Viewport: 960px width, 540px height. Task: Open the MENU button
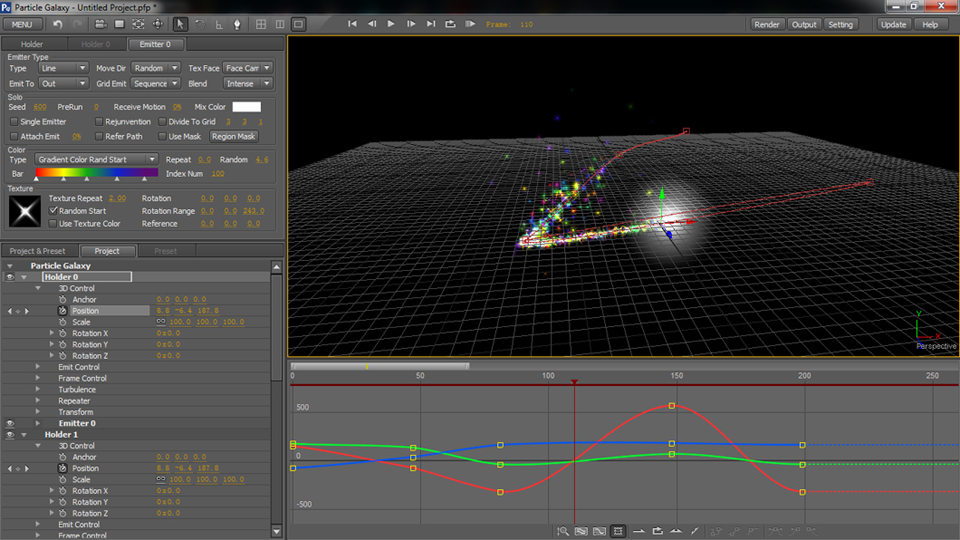tap(22, 24)
